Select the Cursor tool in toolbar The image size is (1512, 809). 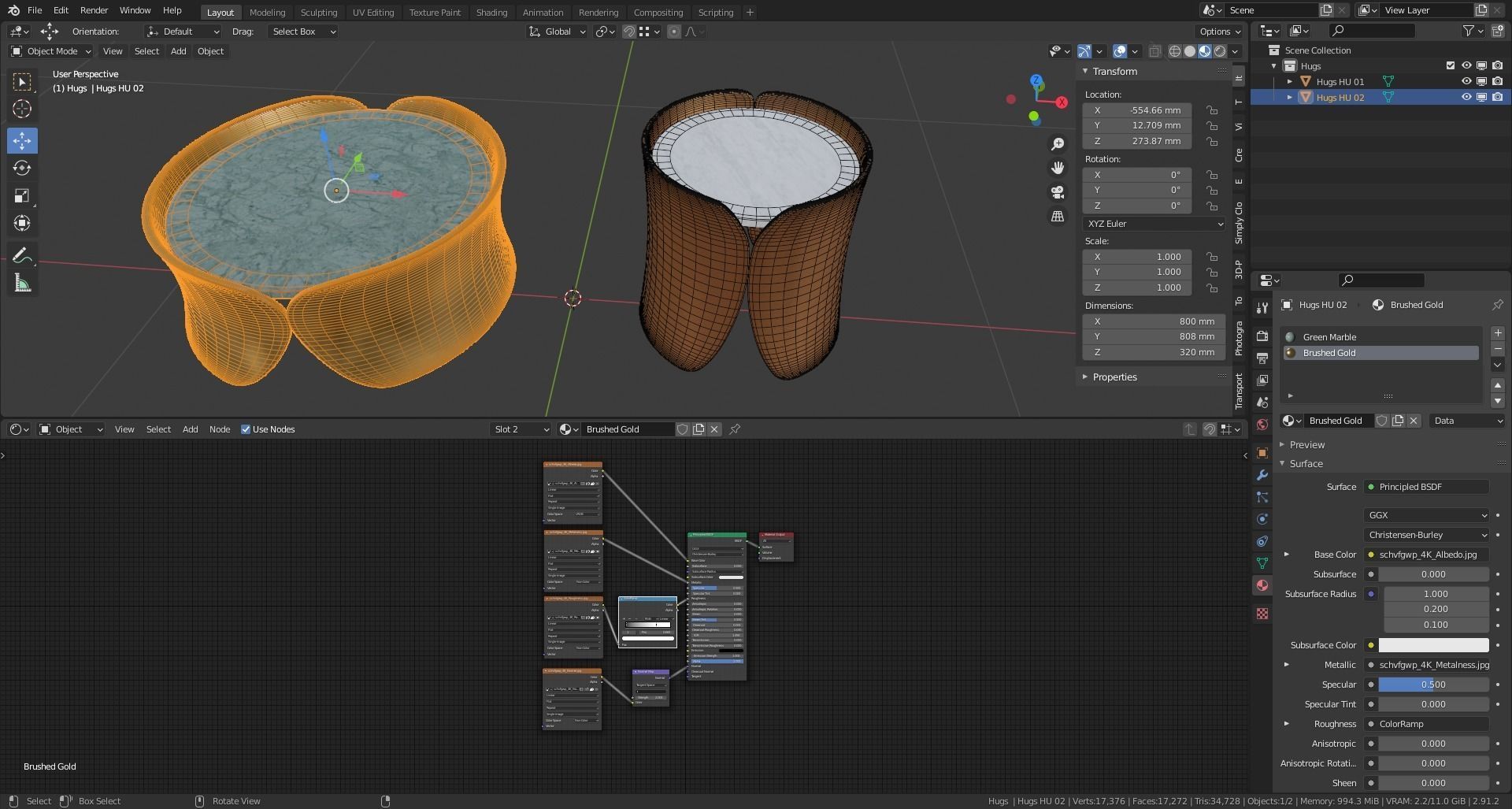(x=22, y=109)
